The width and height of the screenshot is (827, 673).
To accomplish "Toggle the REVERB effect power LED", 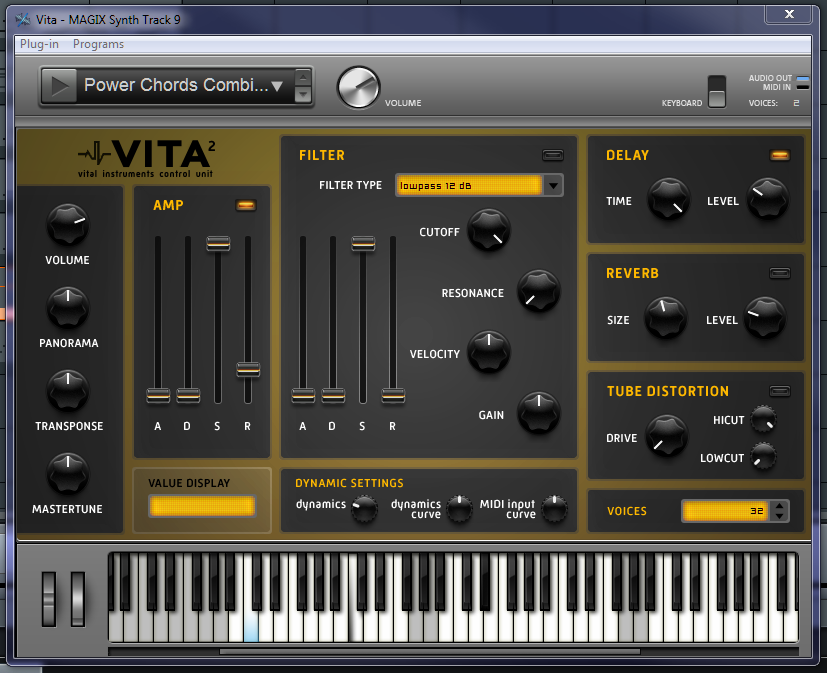I will pyautogui.click(x=780, y=273).
